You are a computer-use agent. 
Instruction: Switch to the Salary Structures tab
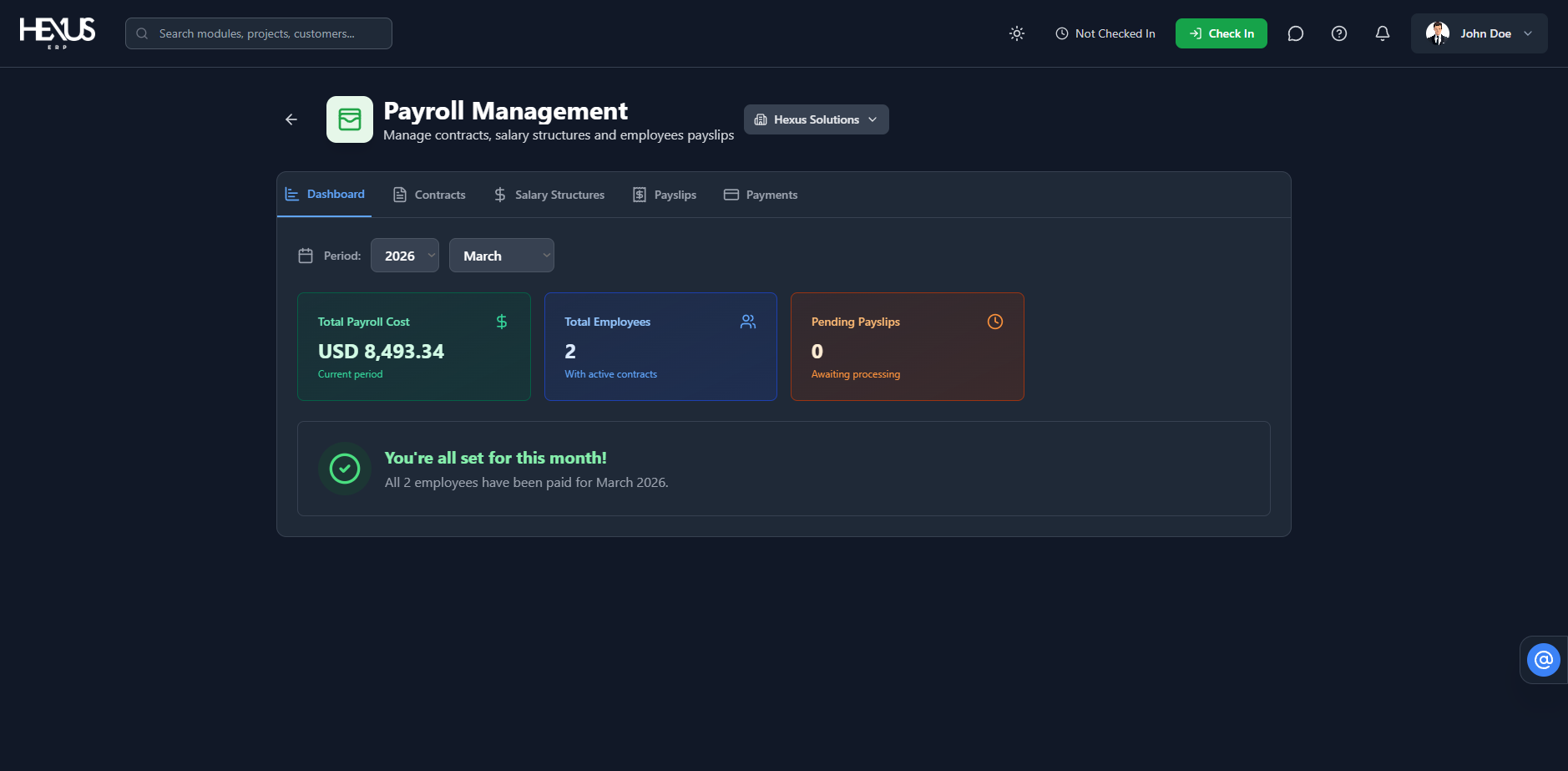click(549, 195)
